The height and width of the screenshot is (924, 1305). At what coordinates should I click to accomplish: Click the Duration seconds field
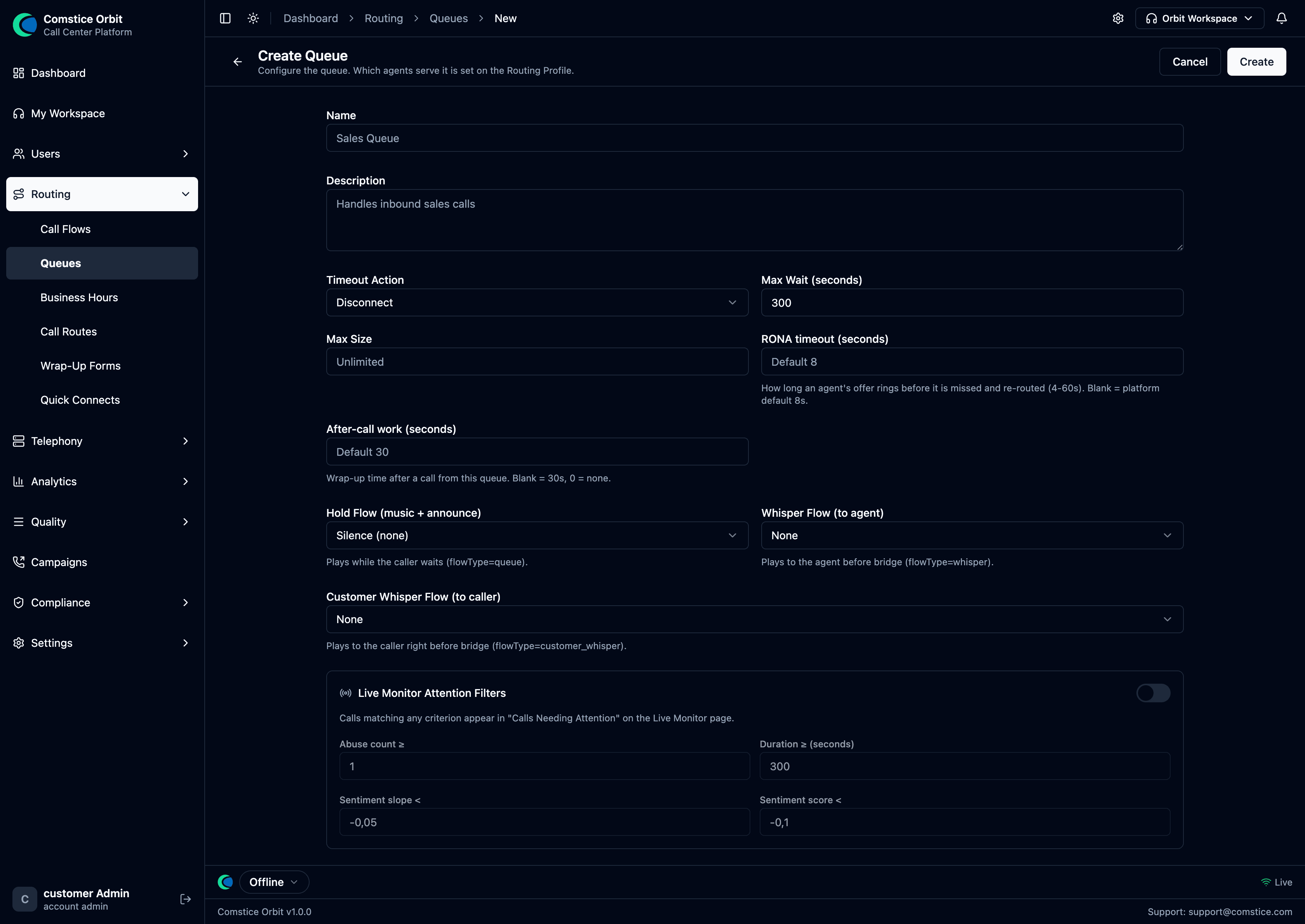(965, 766)
